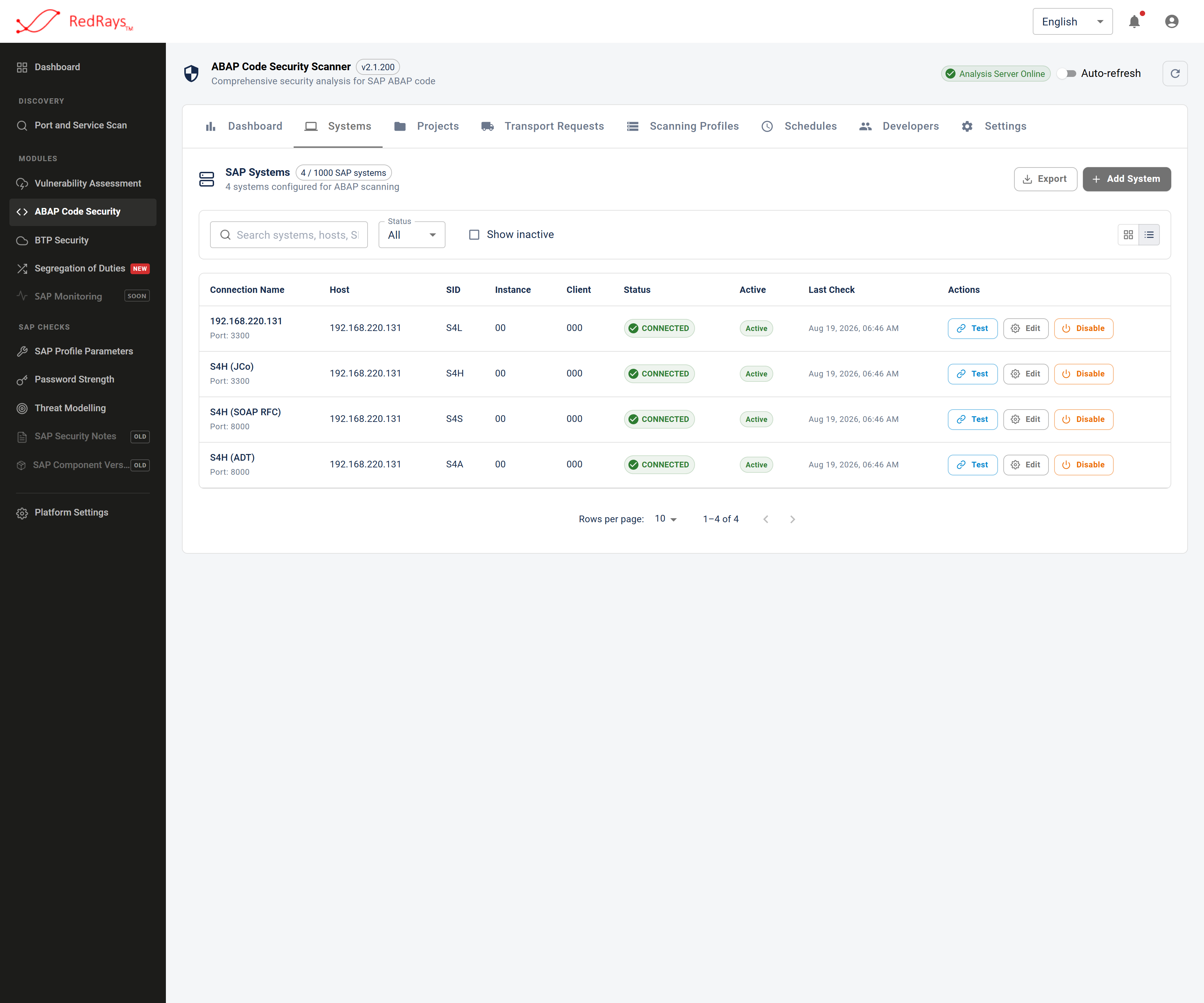Click the RedRays logo
The width and height of the screenshot is (1204, 1003).
pos(75,21)
